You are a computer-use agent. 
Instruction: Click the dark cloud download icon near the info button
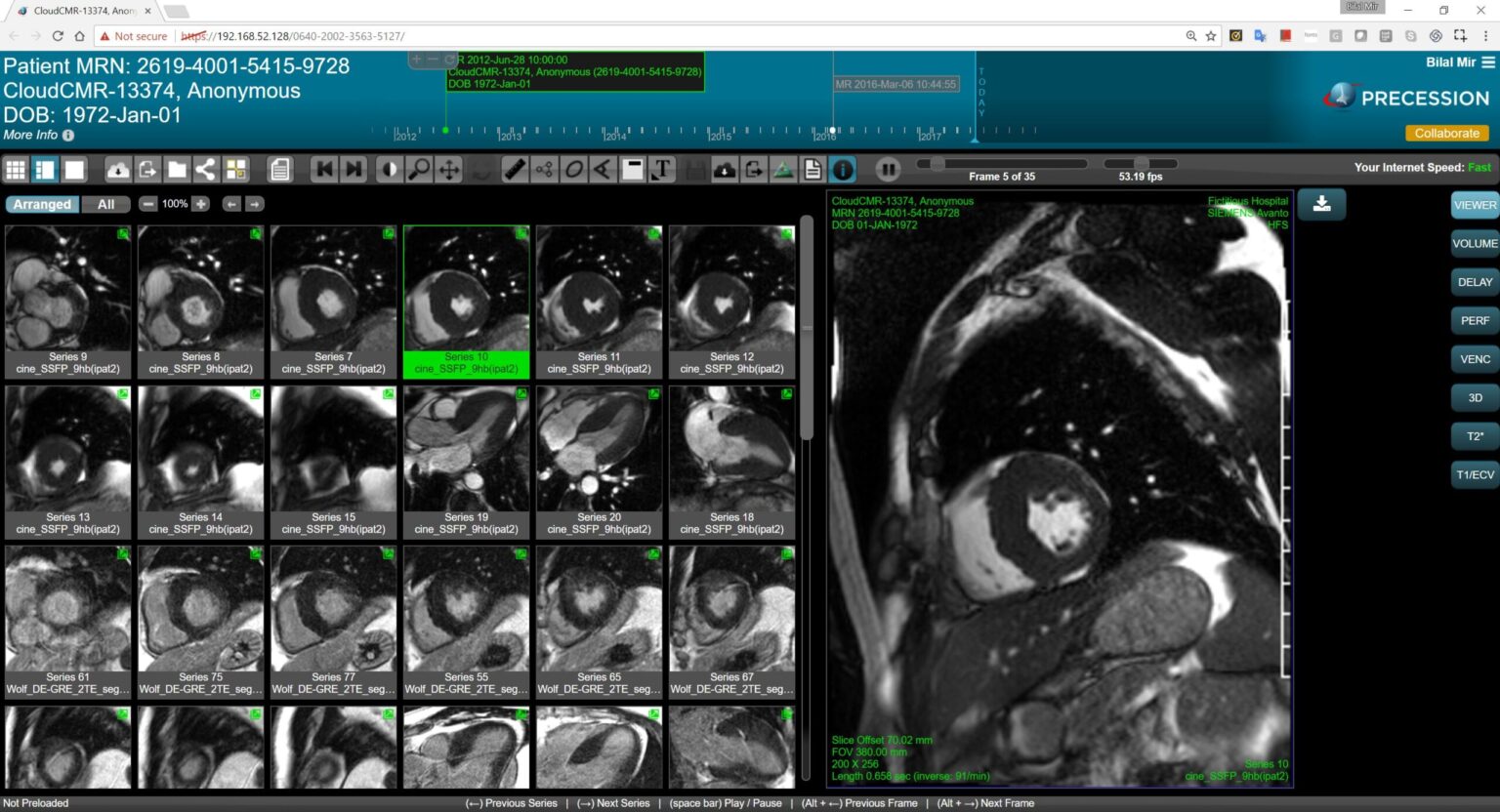(x=725, y=170)
